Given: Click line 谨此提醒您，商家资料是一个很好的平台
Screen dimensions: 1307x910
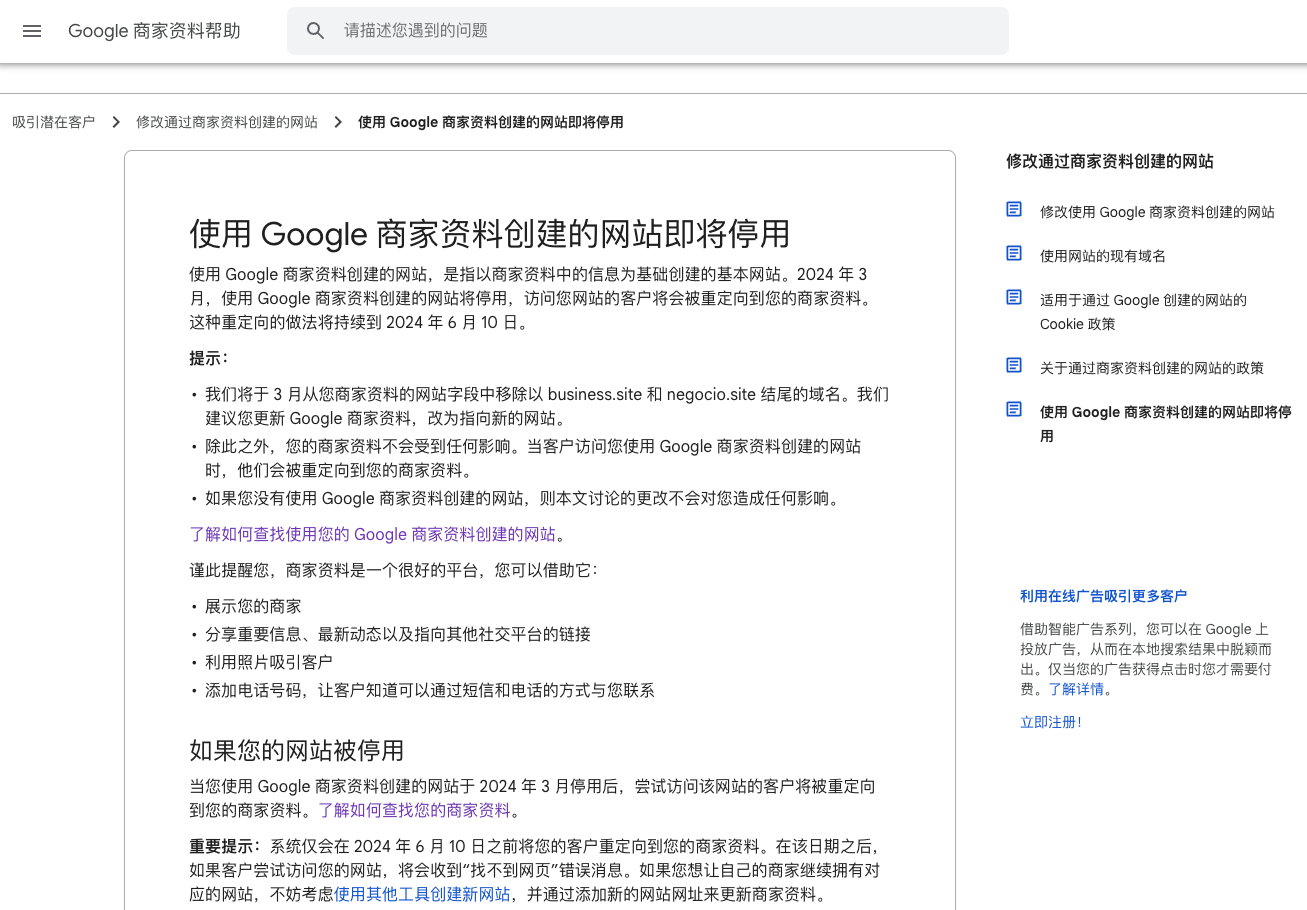Looking at the screenshot, I should coord(394,570).
